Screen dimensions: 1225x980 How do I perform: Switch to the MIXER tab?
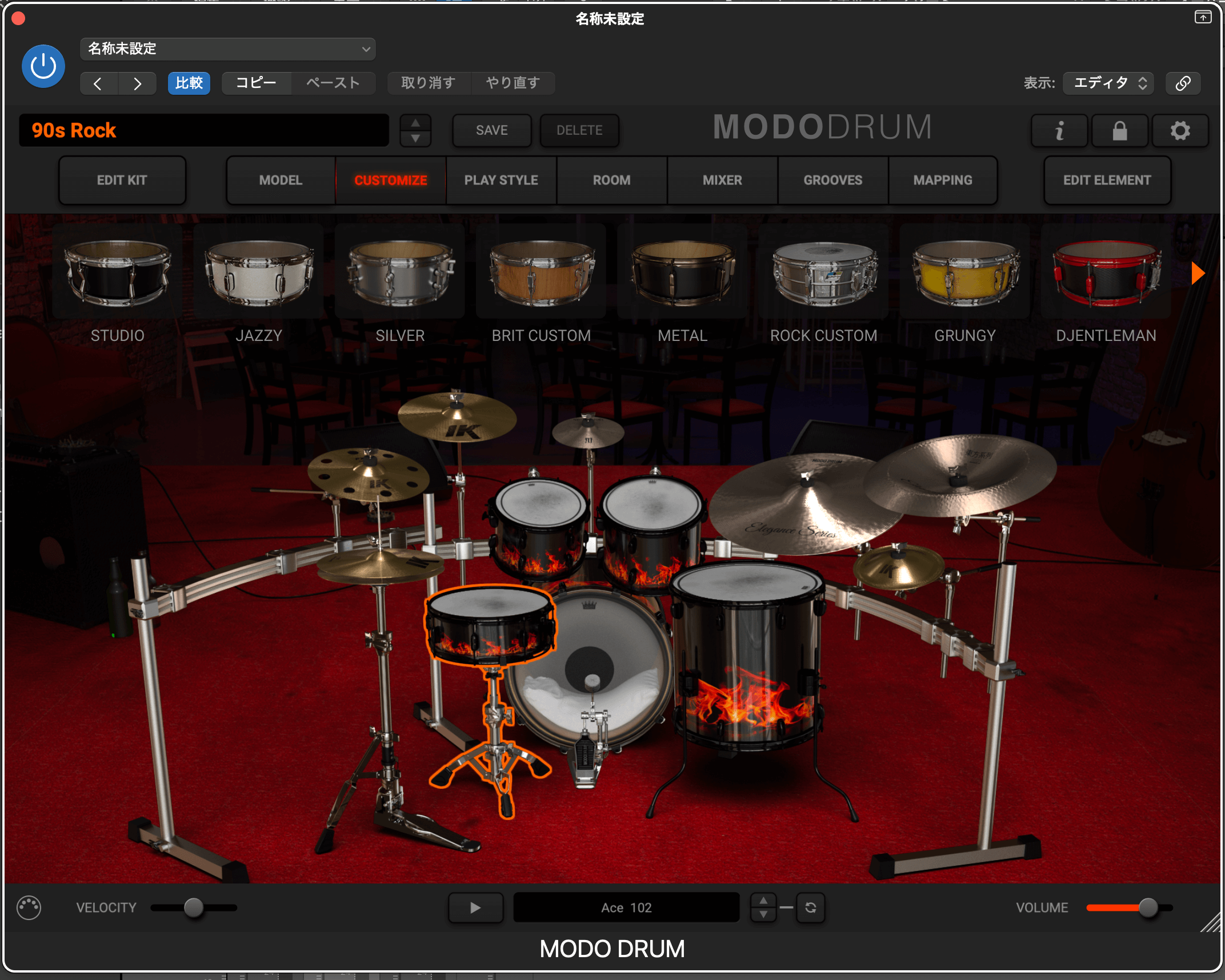pyautogui.click(x=722, y=180)
